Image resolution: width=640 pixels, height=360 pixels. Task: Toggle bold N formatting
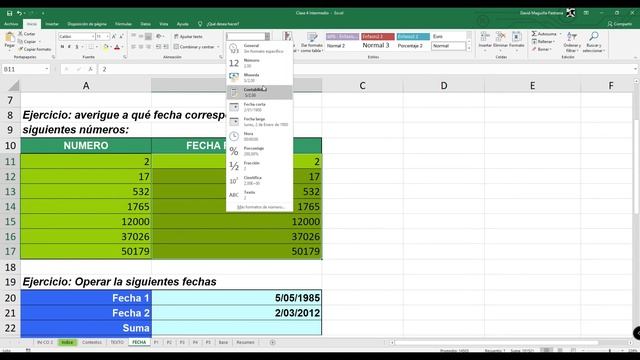[x=62, y=47]
